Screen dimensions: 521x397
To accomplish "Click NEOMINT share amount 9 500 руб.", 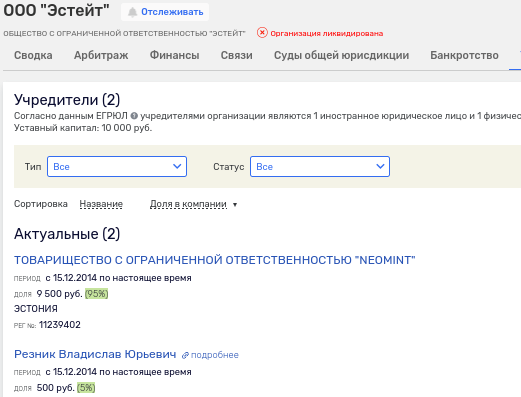I will 59,294.
